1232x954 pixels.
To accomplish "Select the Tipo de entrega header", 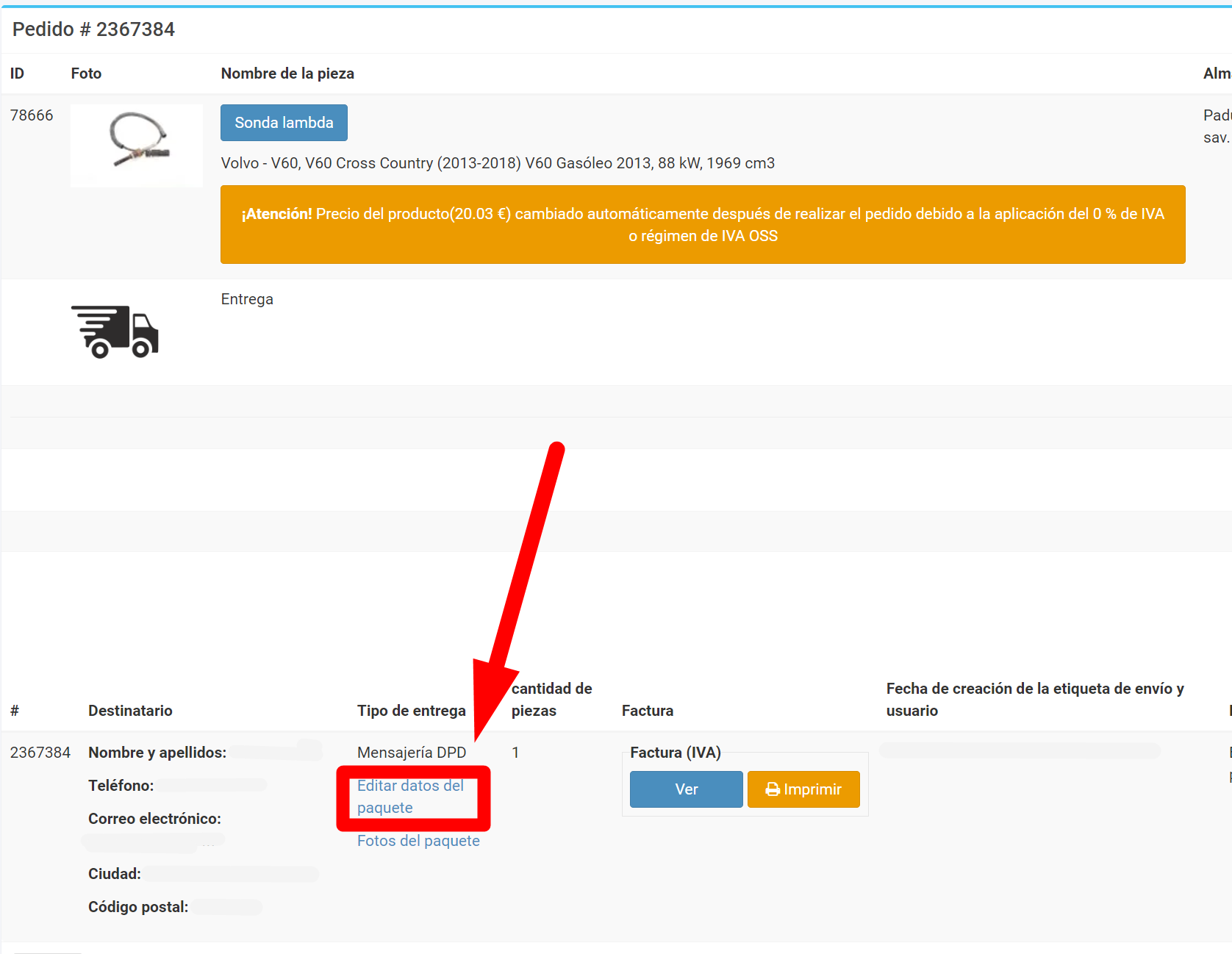I will (411, 711).
